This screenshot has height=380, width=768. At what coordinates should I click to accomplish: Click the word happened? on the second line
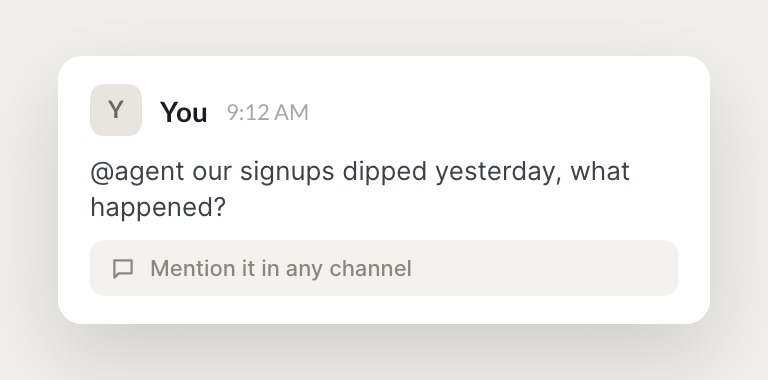point(158,208)
